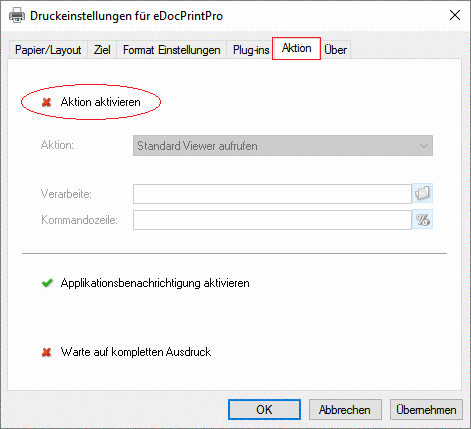Click red X beside Warte auf kompletten Ausdruck

click(x=47, y=352)
